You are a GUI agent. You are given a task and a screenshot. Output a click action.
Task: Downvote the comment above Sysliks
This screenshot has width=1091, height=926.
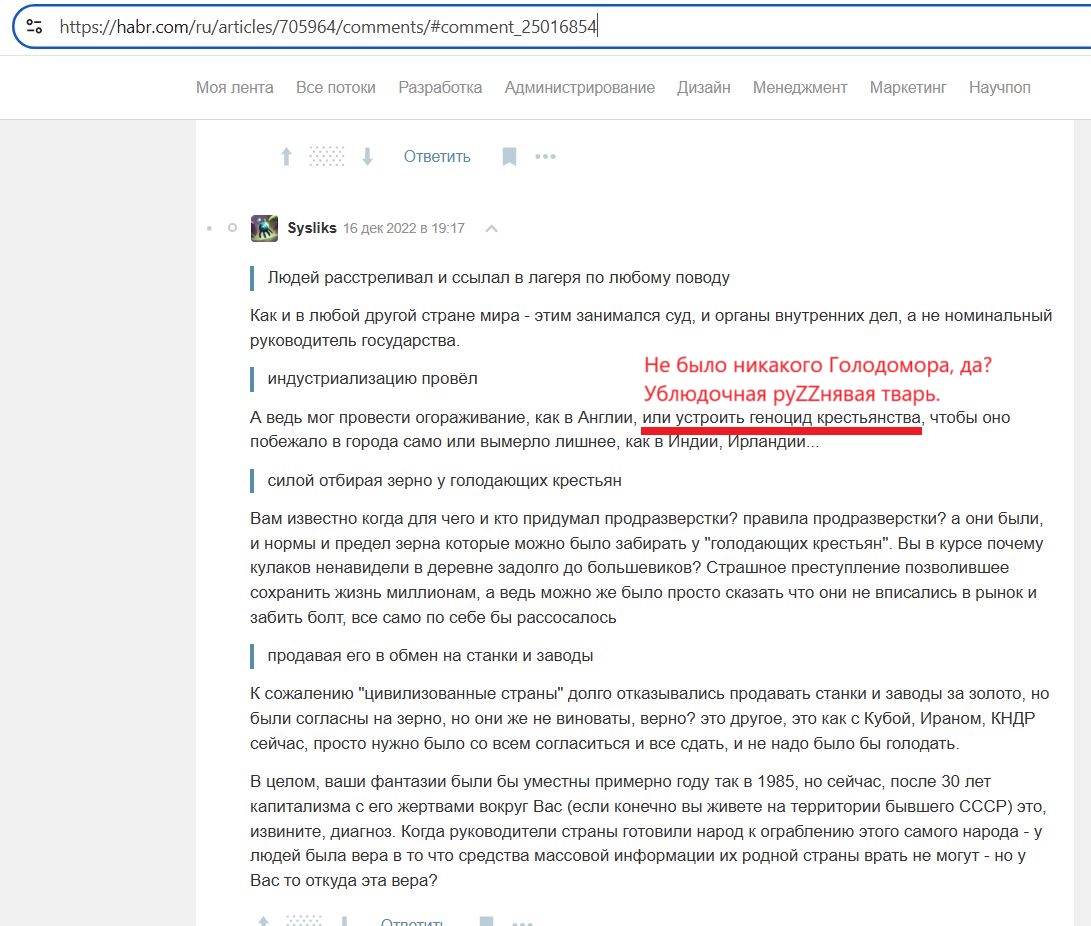point(367,157)
